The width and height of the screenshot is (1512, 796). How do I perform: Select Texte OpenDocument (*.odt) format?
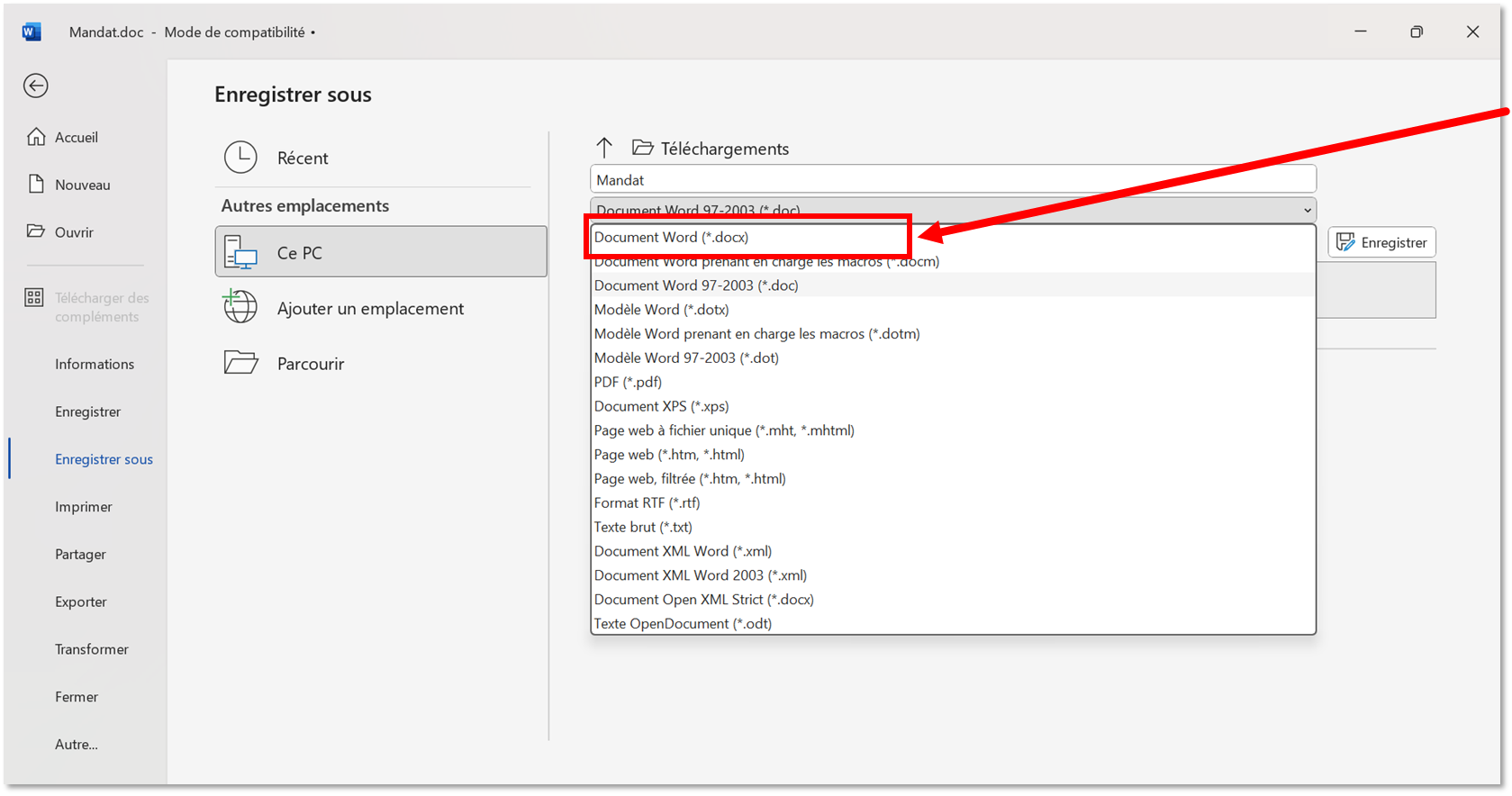click(953, 624)
